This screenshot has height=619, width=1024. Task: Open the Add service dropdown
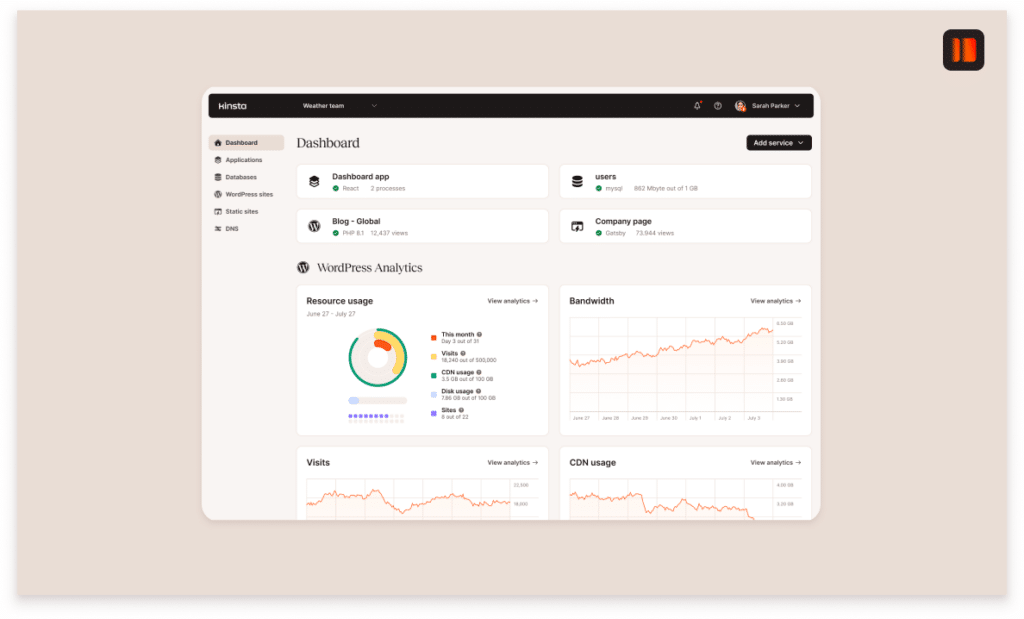[779, 143]
